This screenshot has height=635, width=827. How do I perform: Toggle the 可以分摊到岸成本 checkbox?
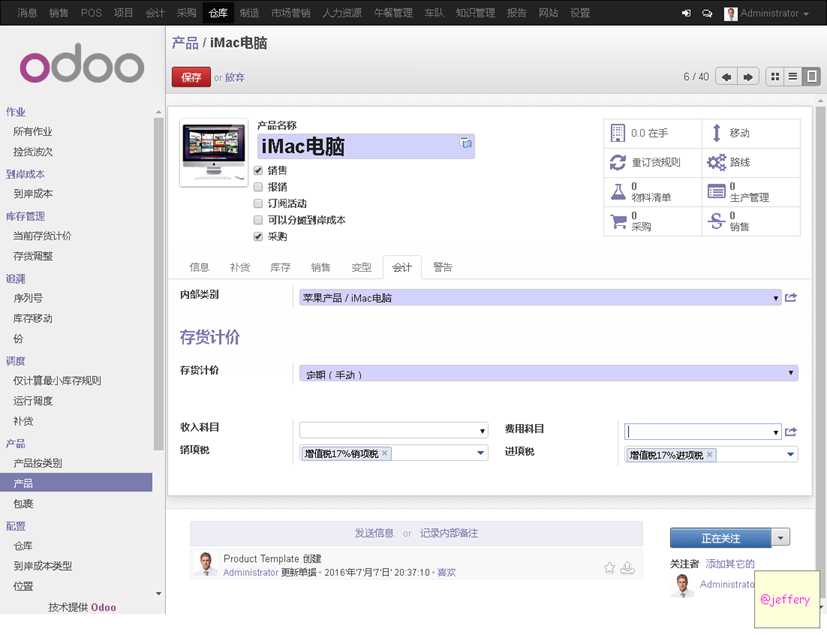tap(258, 219)
